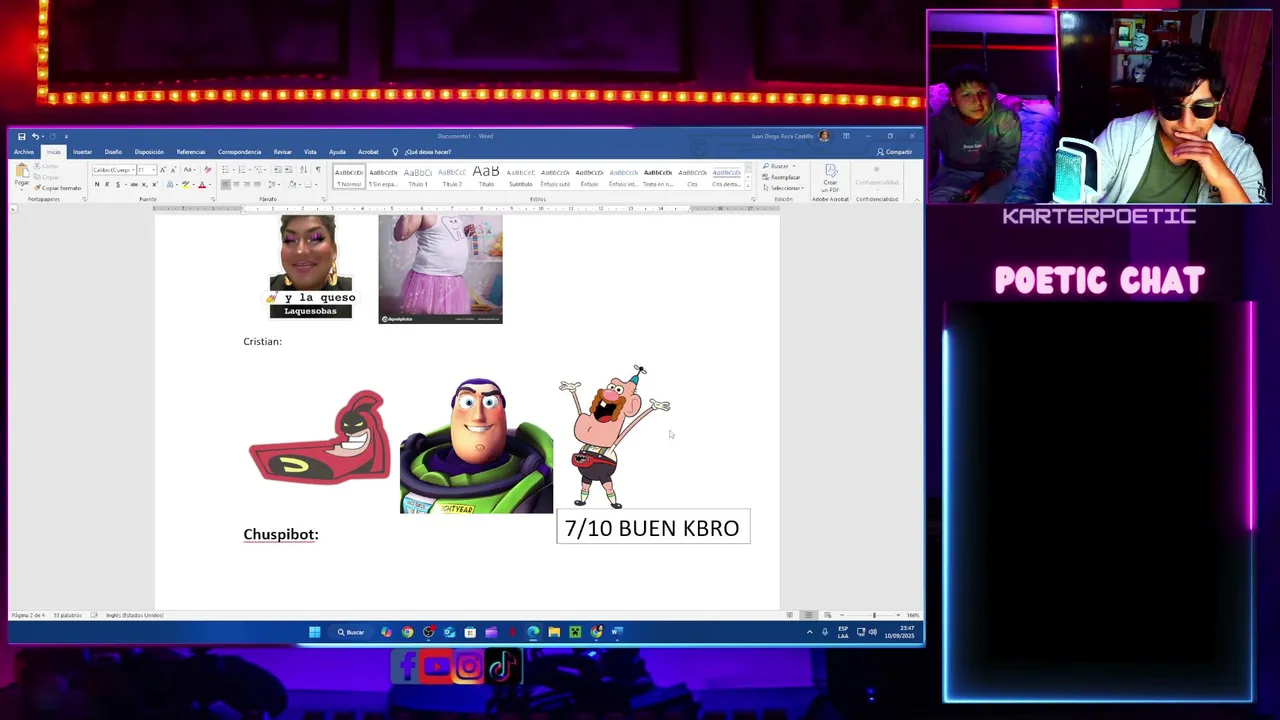Align paragraph text to the right
The height and width of the screenshot is (720, 1280).
pos(247,184)
